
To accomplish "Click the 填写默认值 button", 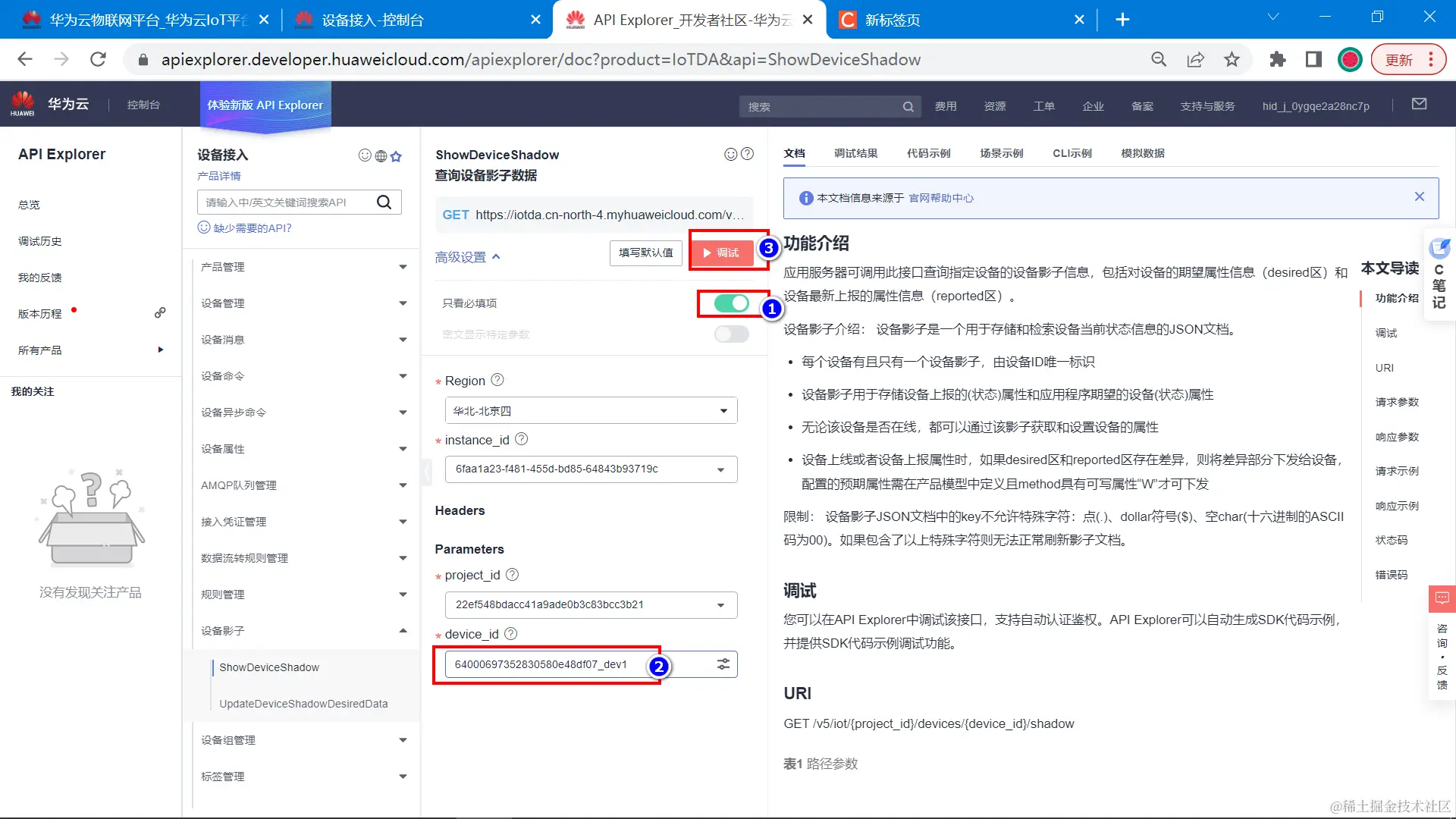I will [x=646, y=253].
